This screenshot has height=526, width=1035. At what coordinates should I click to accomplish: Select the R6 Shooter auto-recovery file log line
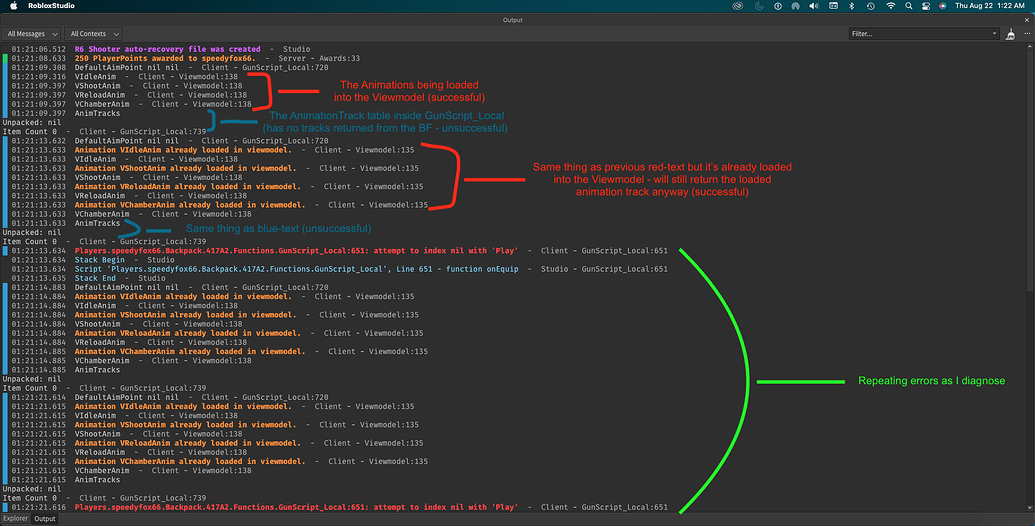point(160,49)
